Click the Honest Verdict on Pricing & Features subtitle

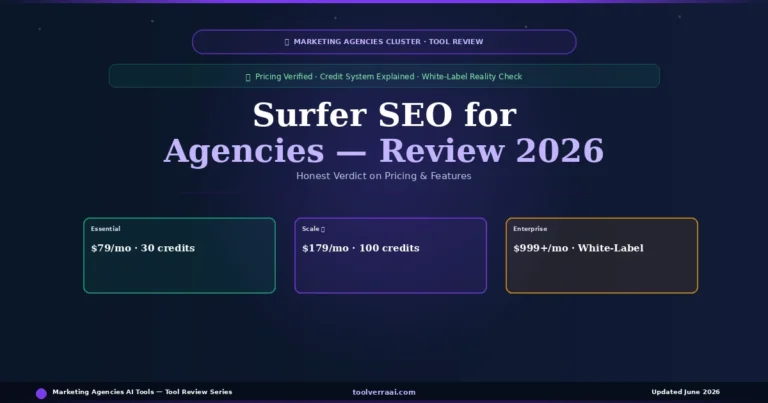(384, 176)
